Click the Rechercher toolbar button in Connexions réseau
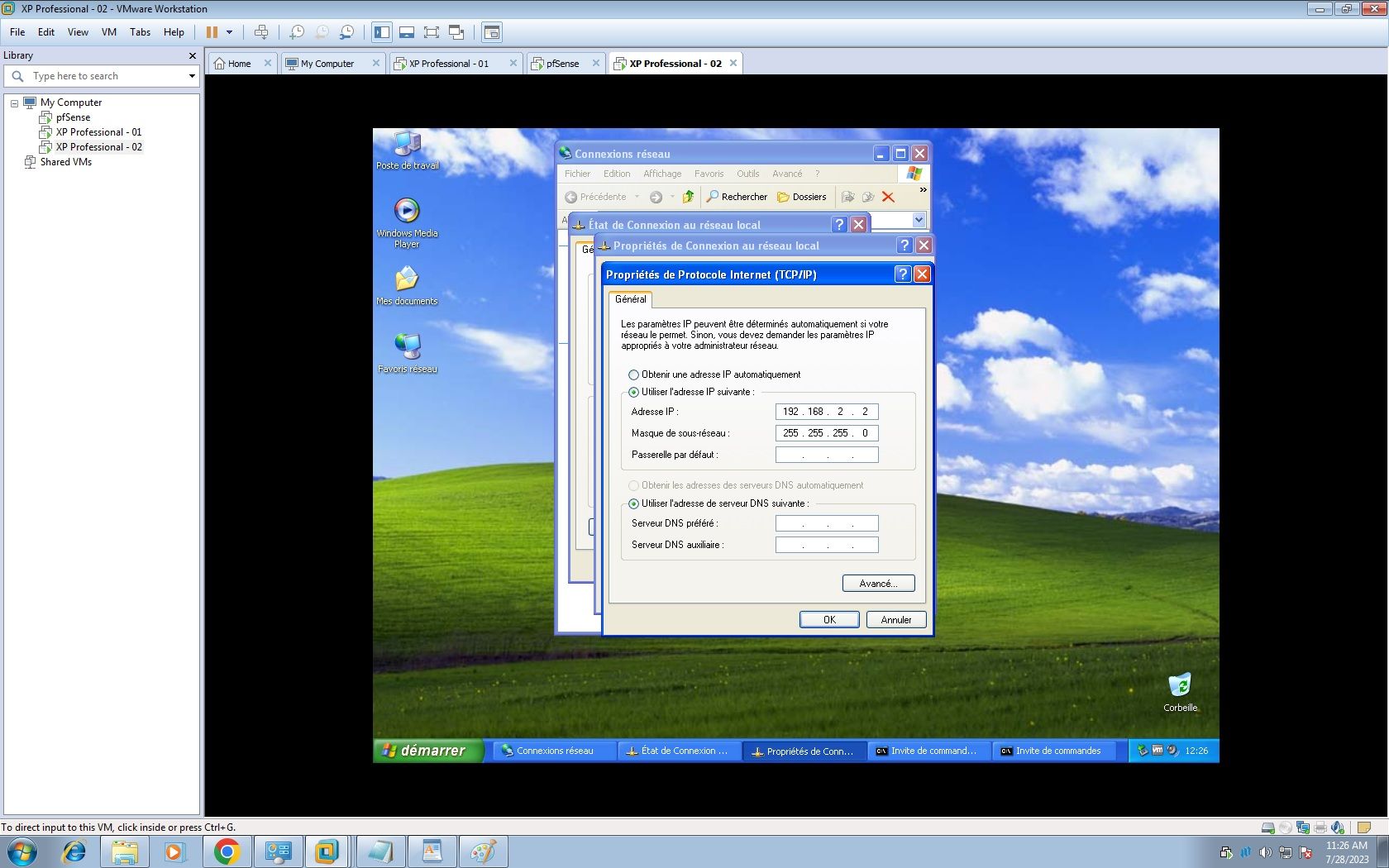This screenshot has height=868, width=1389. [737, 197]
